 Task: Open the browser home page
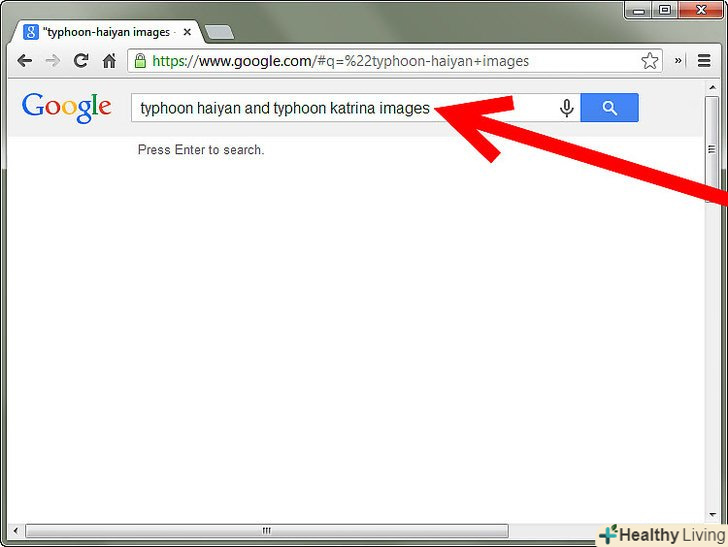(x=109, y=61)
